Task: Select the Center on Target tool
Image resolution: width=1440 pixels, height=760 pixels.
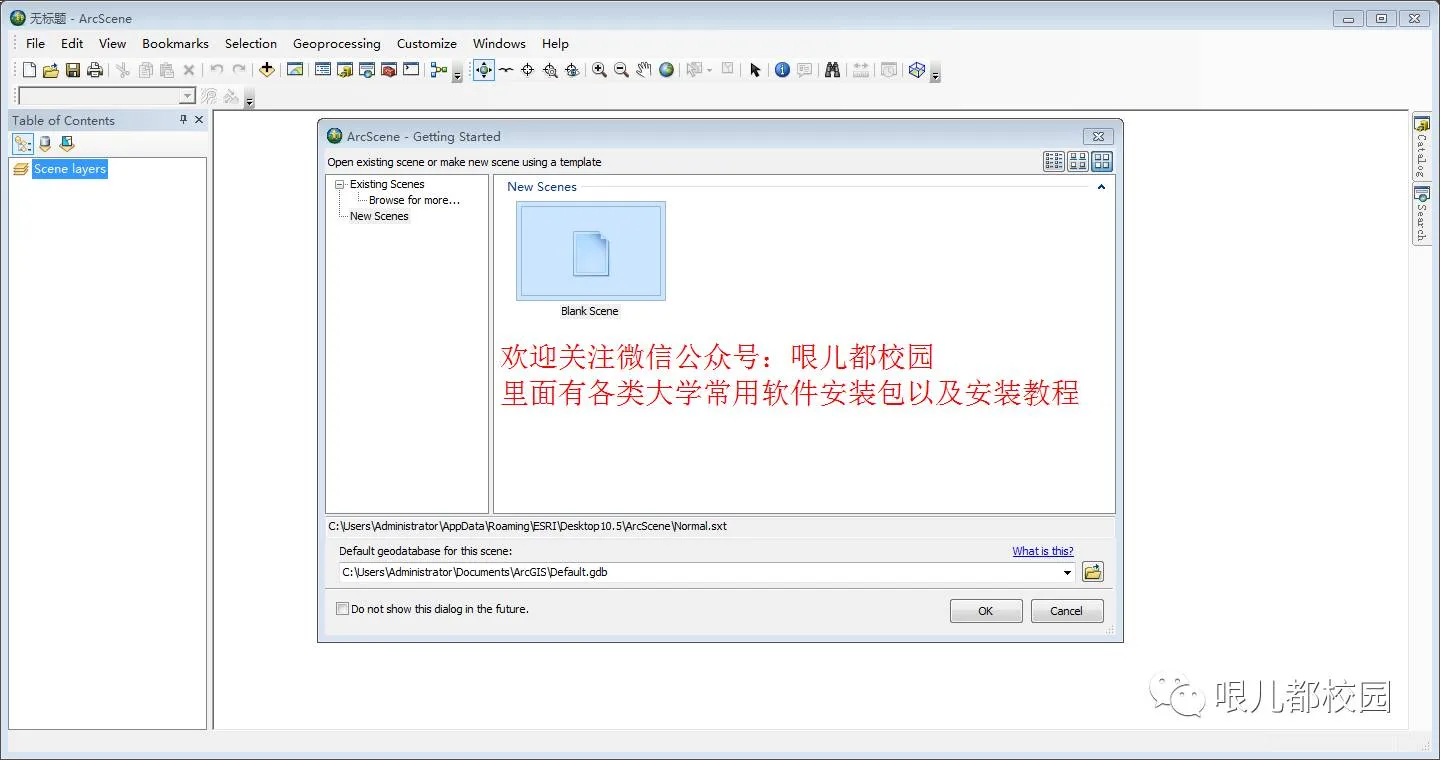Action: click(x=528, y=70)
